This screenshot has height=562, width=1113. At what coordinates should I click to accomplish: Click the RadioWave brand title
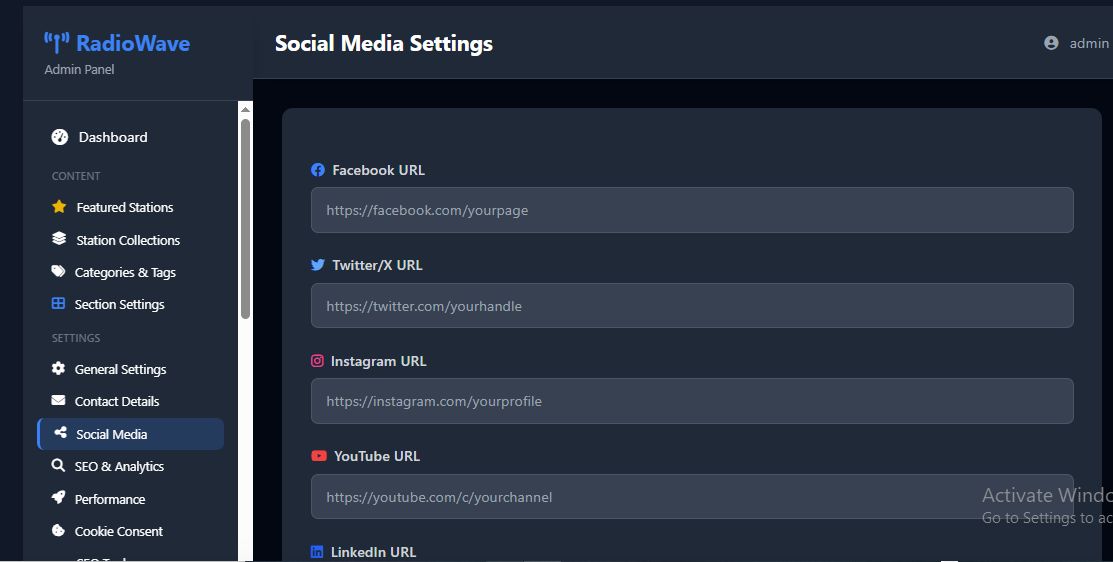click(x=133, y=43)
